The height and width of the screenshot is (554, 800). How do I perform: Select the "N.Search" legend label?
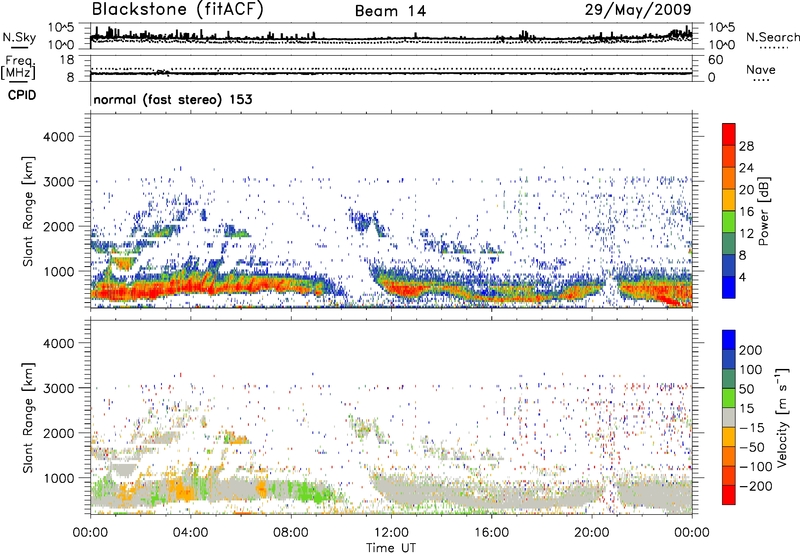pyautogui.click(x=772, y=37)
